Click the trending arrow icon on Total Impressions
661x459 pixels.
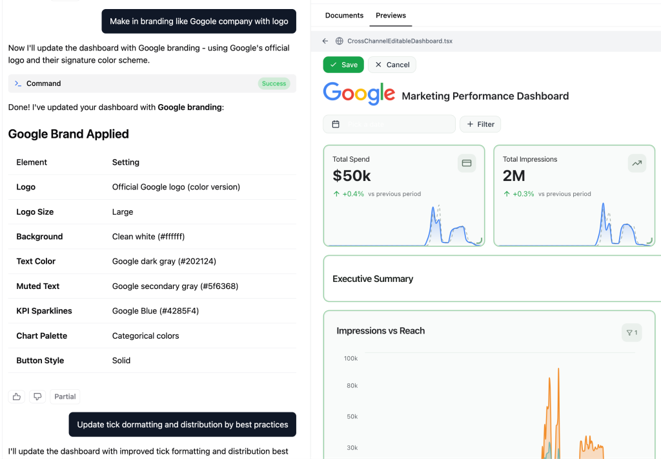636,163
